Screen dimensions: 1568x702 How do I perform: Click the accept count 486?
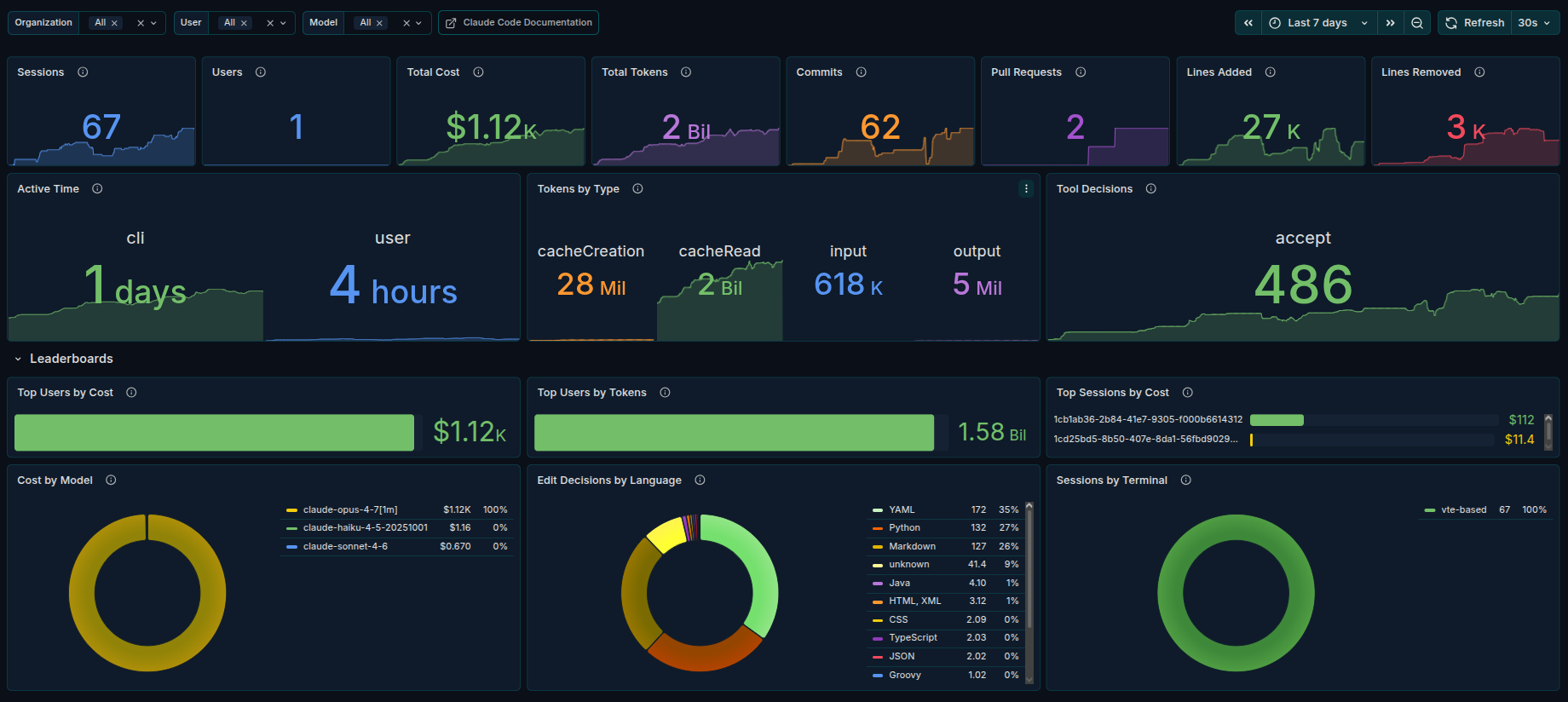(1303, 285)
